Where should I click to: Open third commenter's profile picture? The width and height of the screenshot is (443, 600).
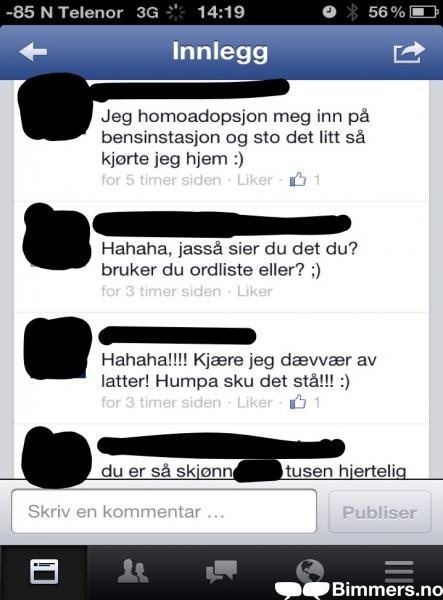coord(57,347)
